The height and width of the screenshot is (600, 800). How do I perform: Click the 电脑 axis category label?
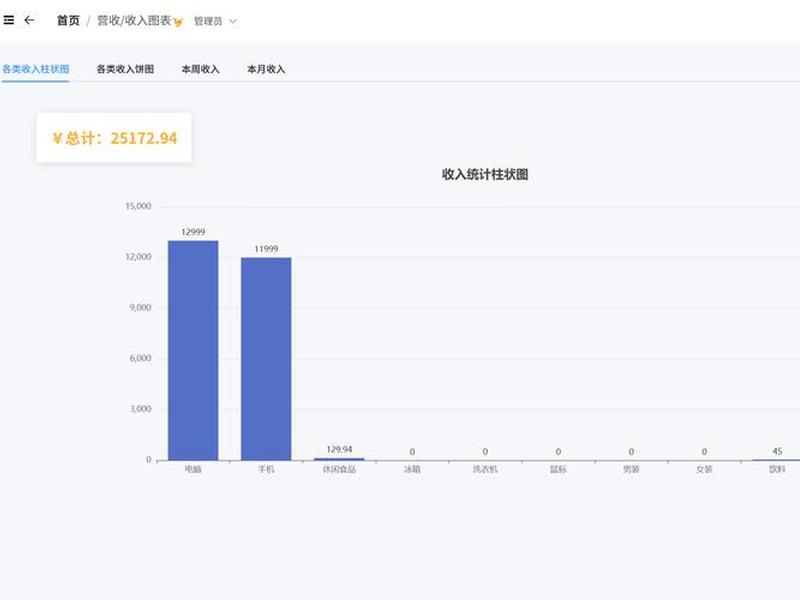point(193,469)
